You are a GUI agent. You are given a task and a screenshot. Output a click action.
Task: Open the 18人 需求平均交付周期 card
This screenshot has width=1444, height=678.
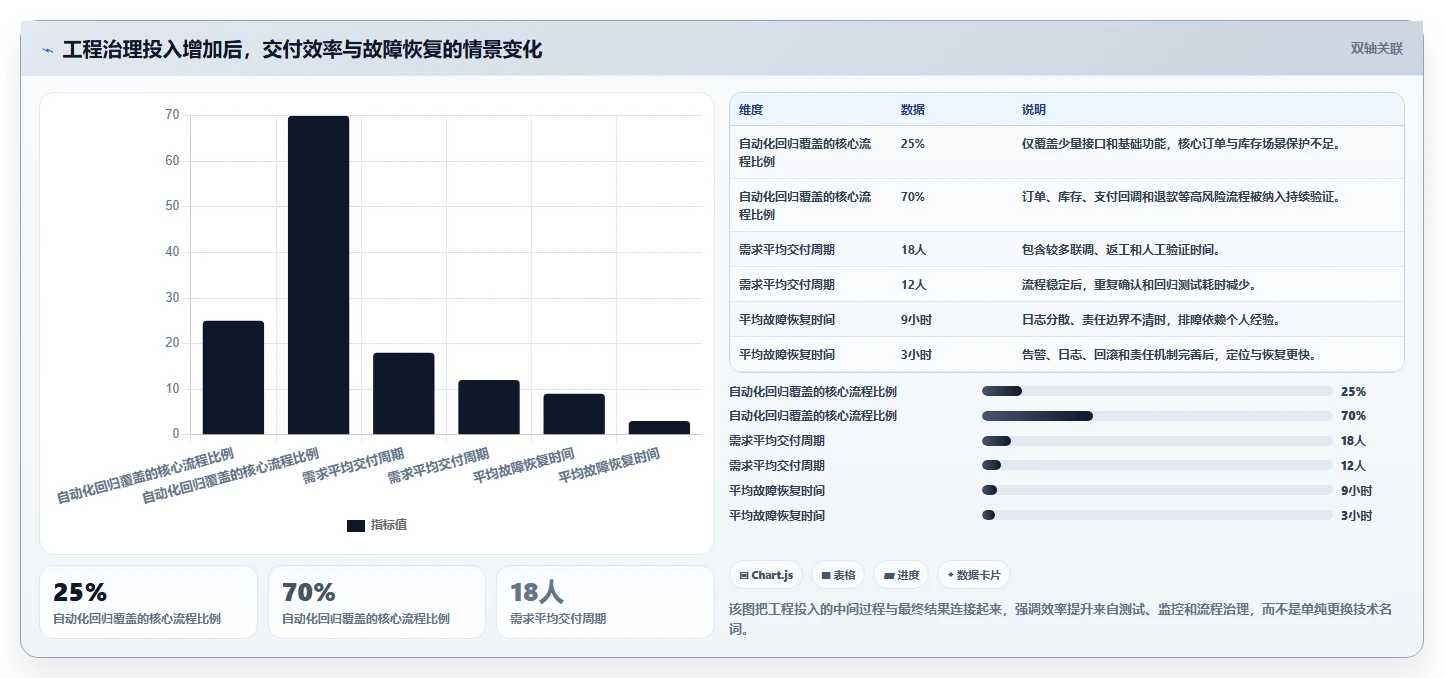click(605, 602)
